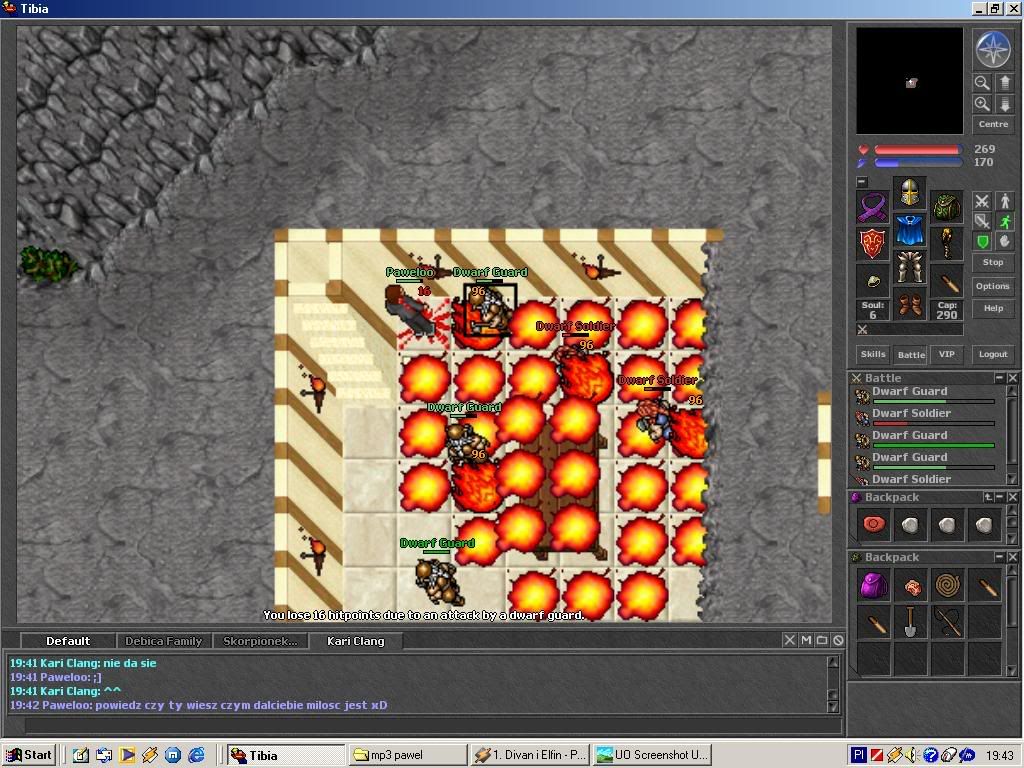1024x768 pixels.
Task: Switch to UO Screenshot taskbar window
Action: pos(652,755)
